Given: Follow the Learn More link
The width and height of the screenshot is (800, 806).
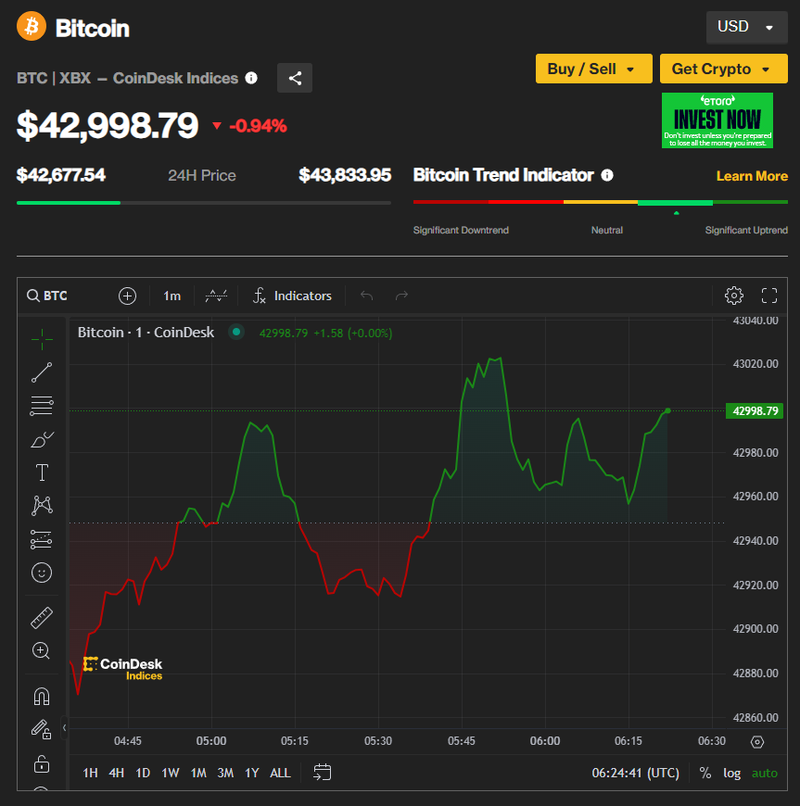Looking at the screenshot, I should pos(752,176).
